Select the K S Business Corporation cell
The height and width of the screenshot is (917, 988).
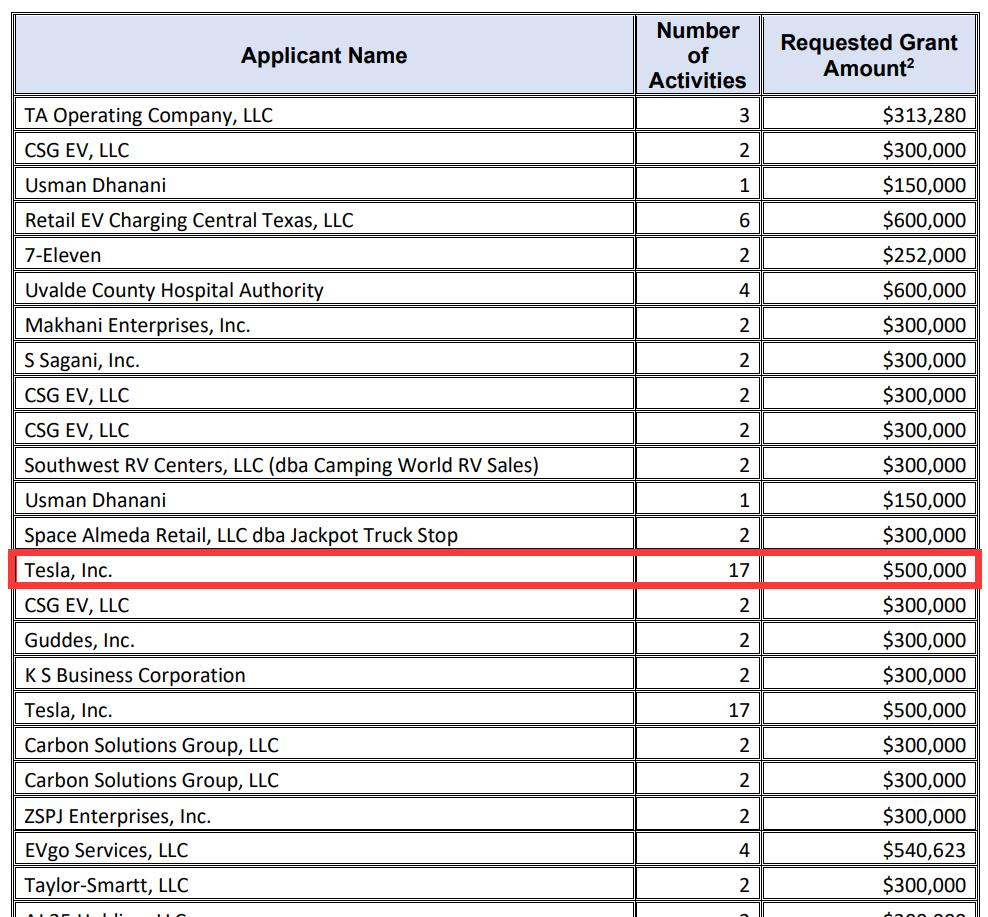tap(324, 675)
